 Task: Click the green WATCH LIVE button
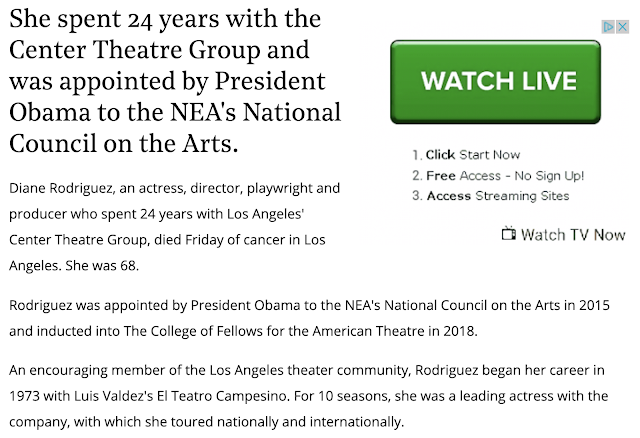pos(495,82)
